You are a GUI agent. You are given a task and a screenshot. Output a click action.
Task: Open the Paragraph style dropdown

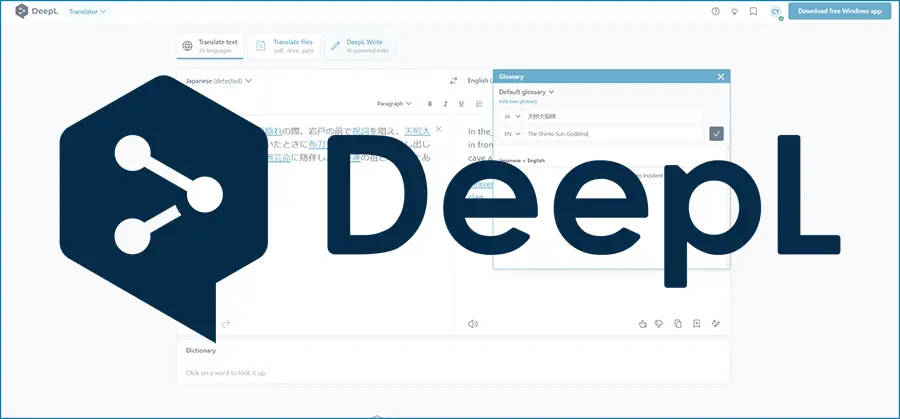coord(395,103)
